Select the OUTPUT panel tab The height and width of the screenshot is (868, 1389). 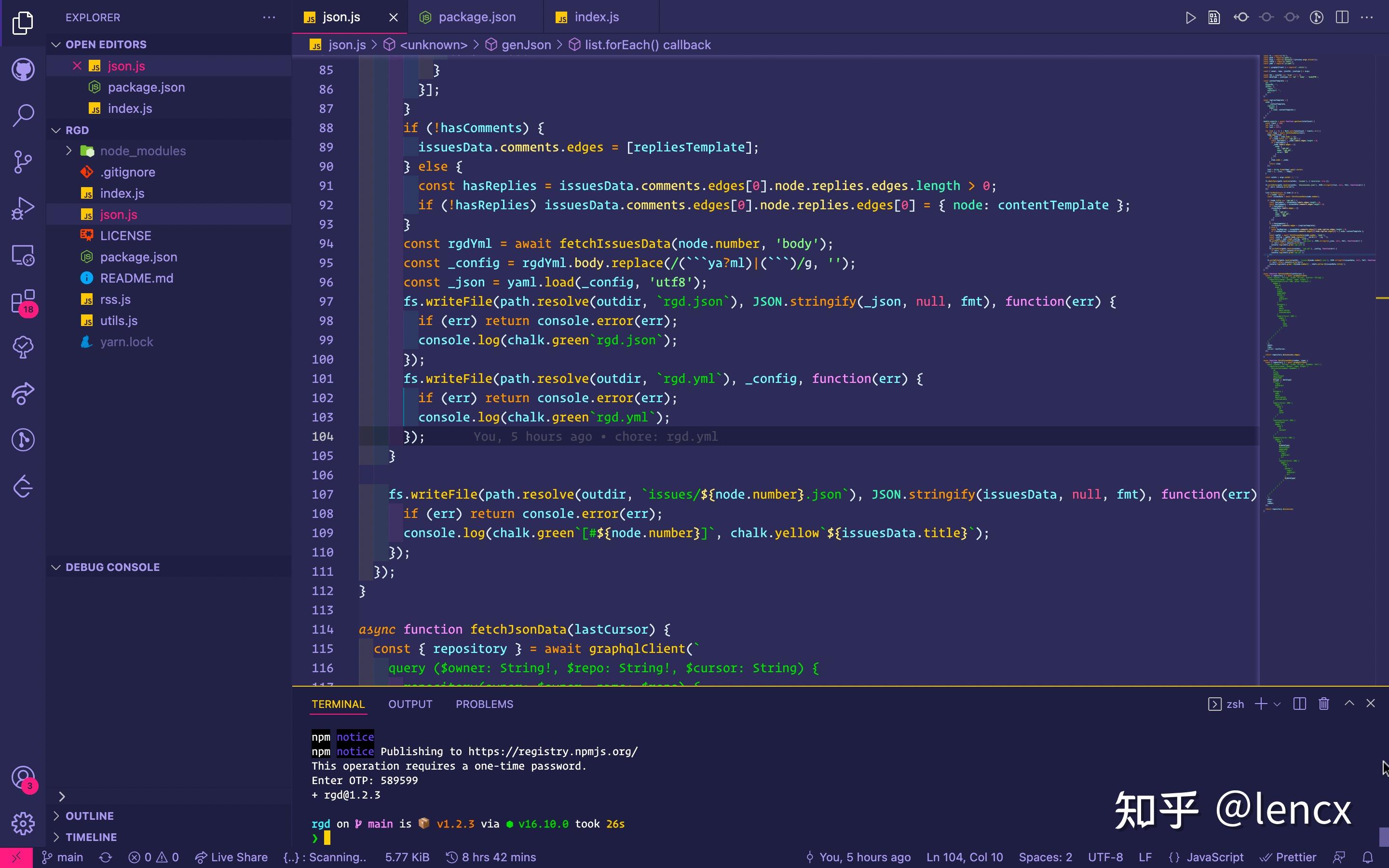coord(410,704)
